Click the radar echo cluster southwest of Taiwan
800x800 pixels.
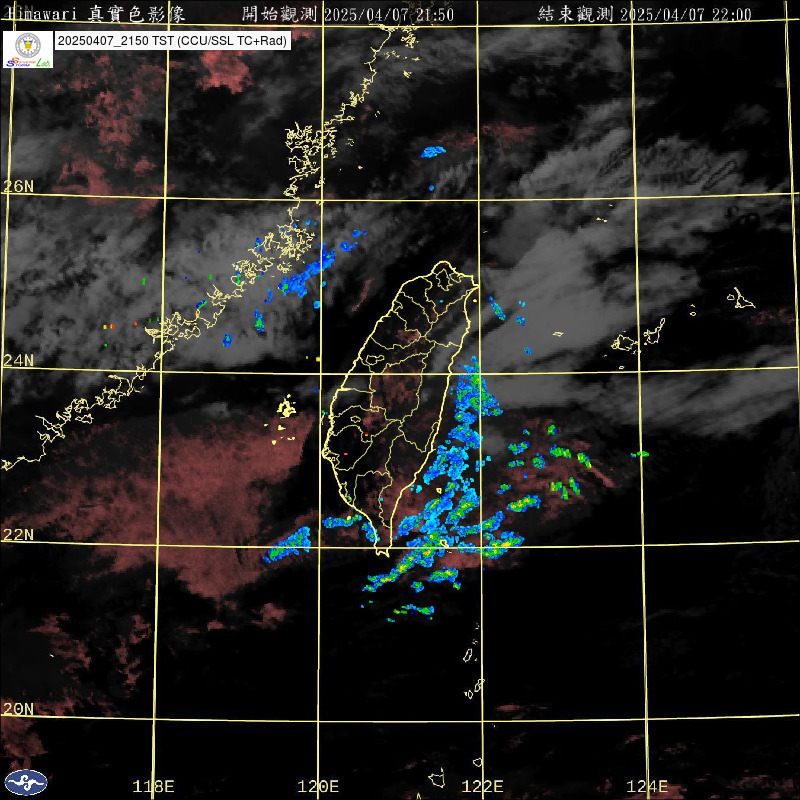pos(290,544)
